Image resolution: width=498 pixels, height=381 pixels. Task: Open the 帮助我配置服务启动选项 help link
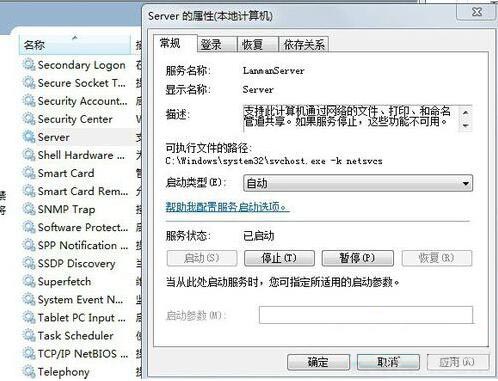pyautogui.click(x=227, y=207)
